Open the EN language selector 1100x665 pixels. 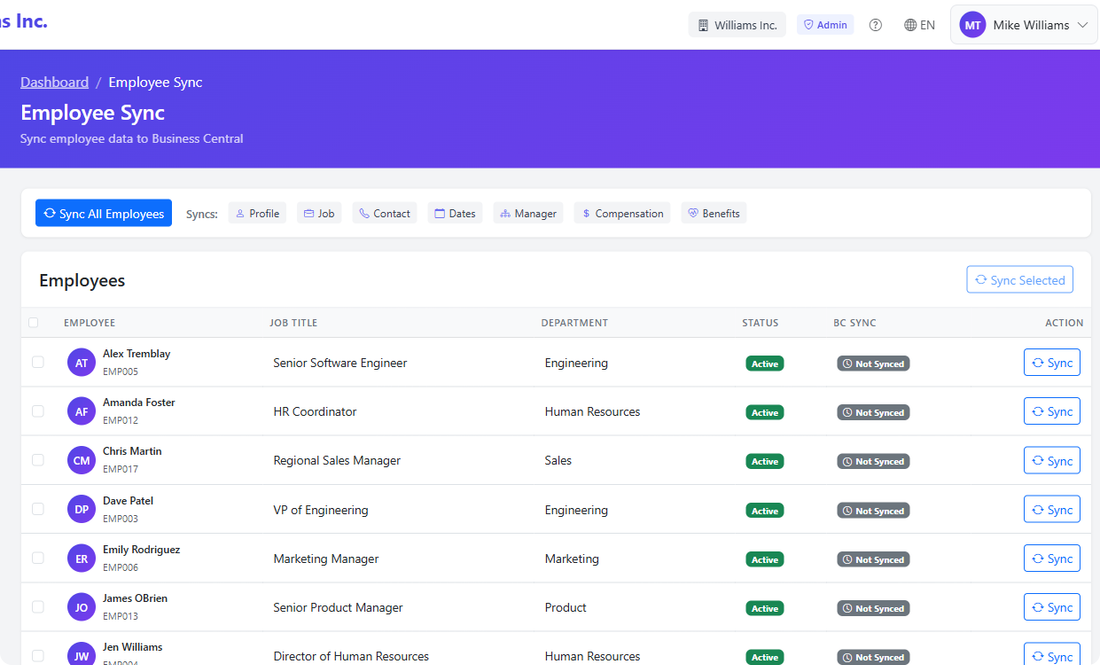coord(919,24)
